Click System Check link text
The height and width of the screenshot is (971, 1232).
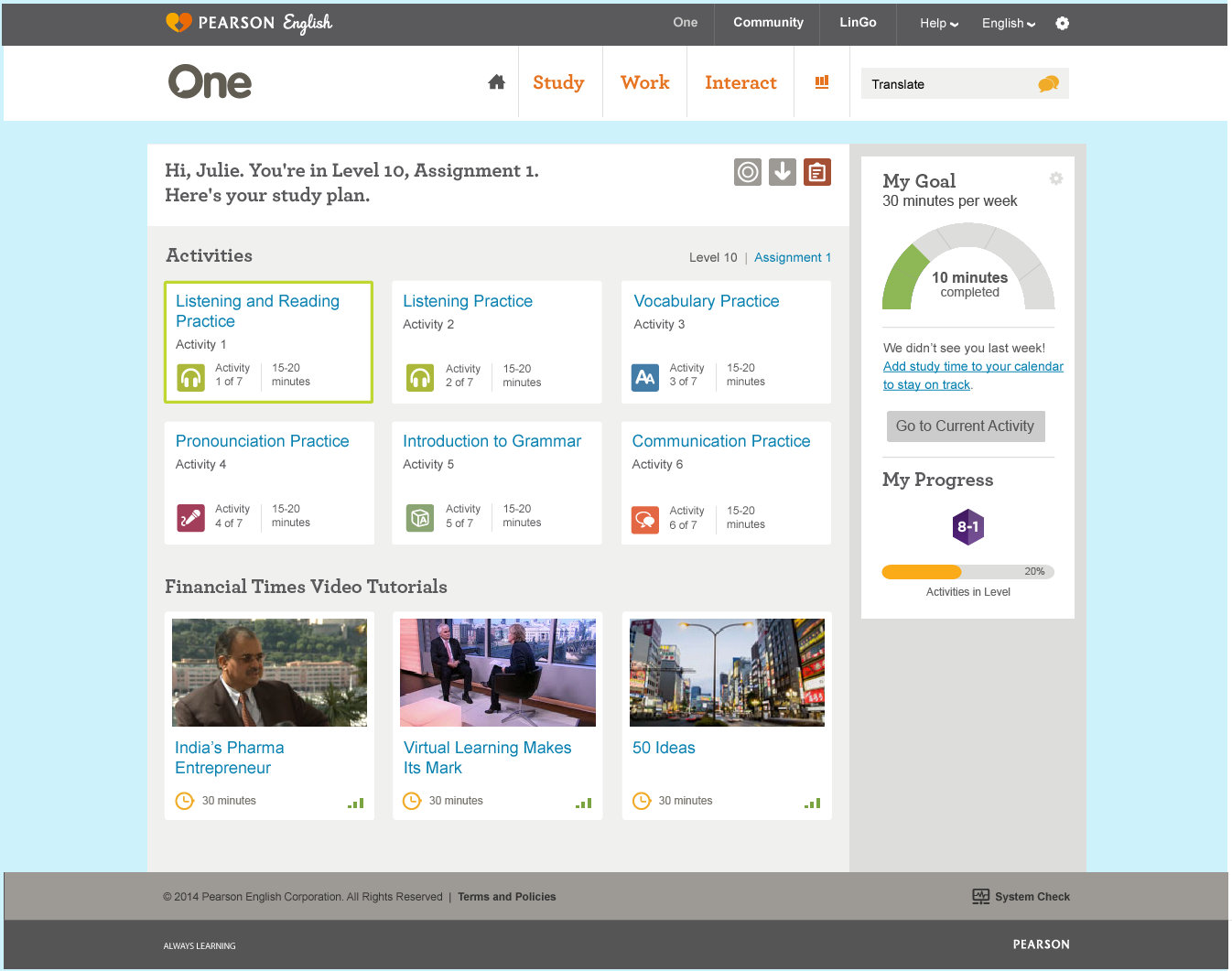[1032, 897]
